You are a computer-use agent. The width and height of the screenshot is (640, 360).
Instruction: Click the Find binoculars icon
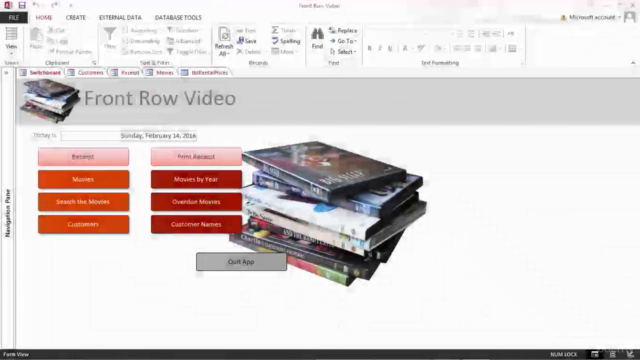(x=317, y=34)
